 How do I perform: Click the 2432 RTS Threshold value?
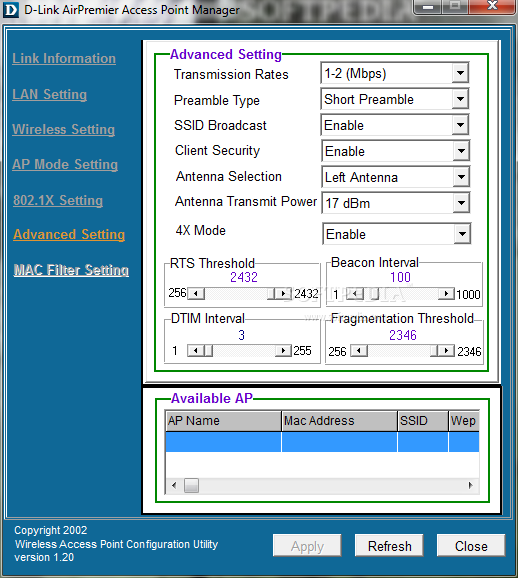[x=244, y=277]
